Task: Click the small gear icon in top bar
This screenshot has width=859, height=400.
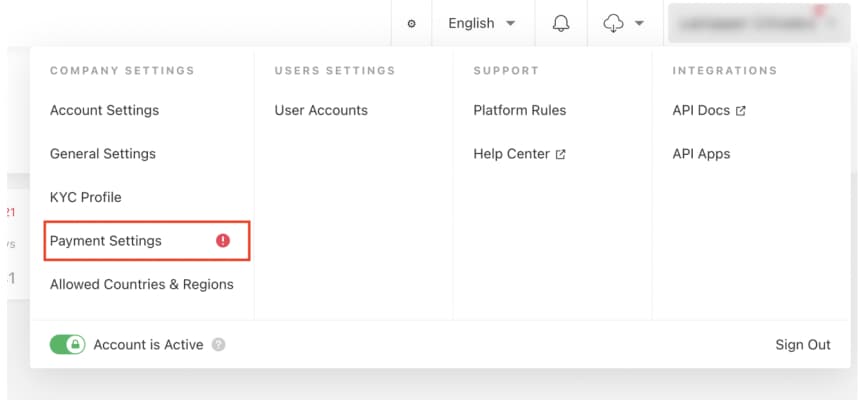Action: 411,23
